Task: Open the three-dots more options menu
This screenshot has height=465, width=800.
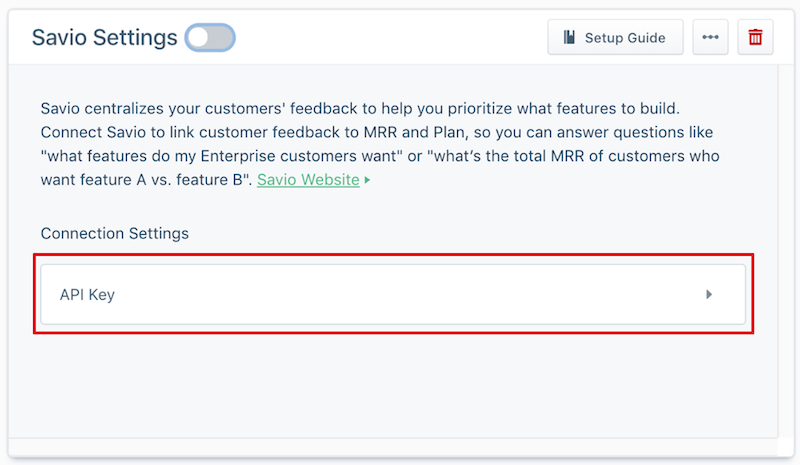Action: coord(710,37)
